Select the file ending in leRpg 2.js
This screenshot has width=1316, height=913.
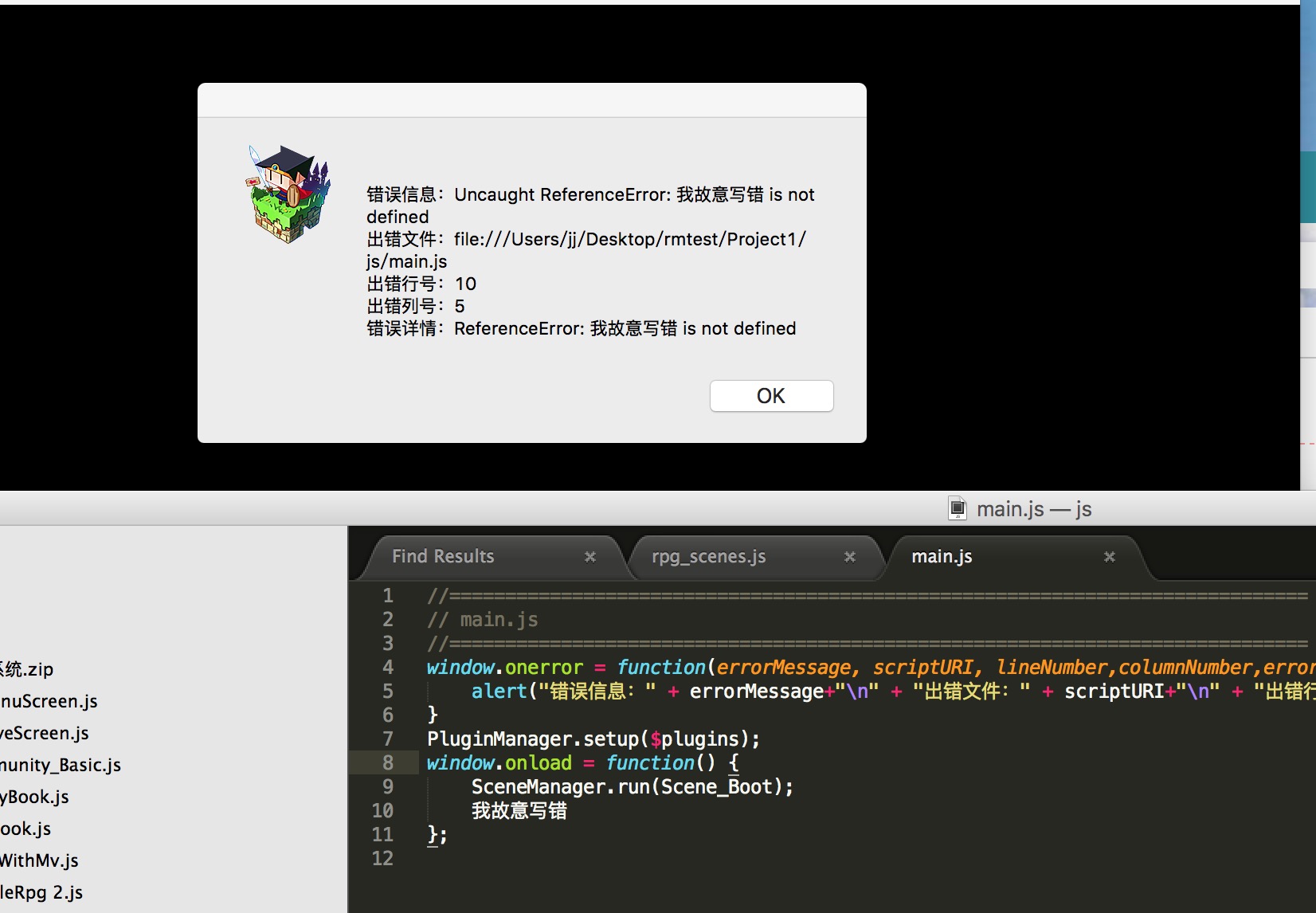pyautogui.click(x=41, y=892)
